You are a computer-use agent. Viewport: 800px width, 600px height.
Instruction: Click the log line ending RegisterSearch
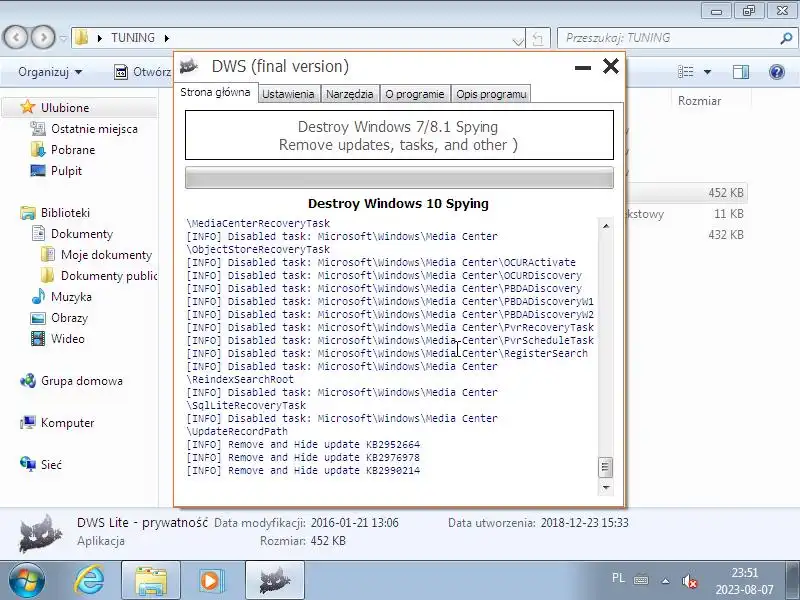387,353
